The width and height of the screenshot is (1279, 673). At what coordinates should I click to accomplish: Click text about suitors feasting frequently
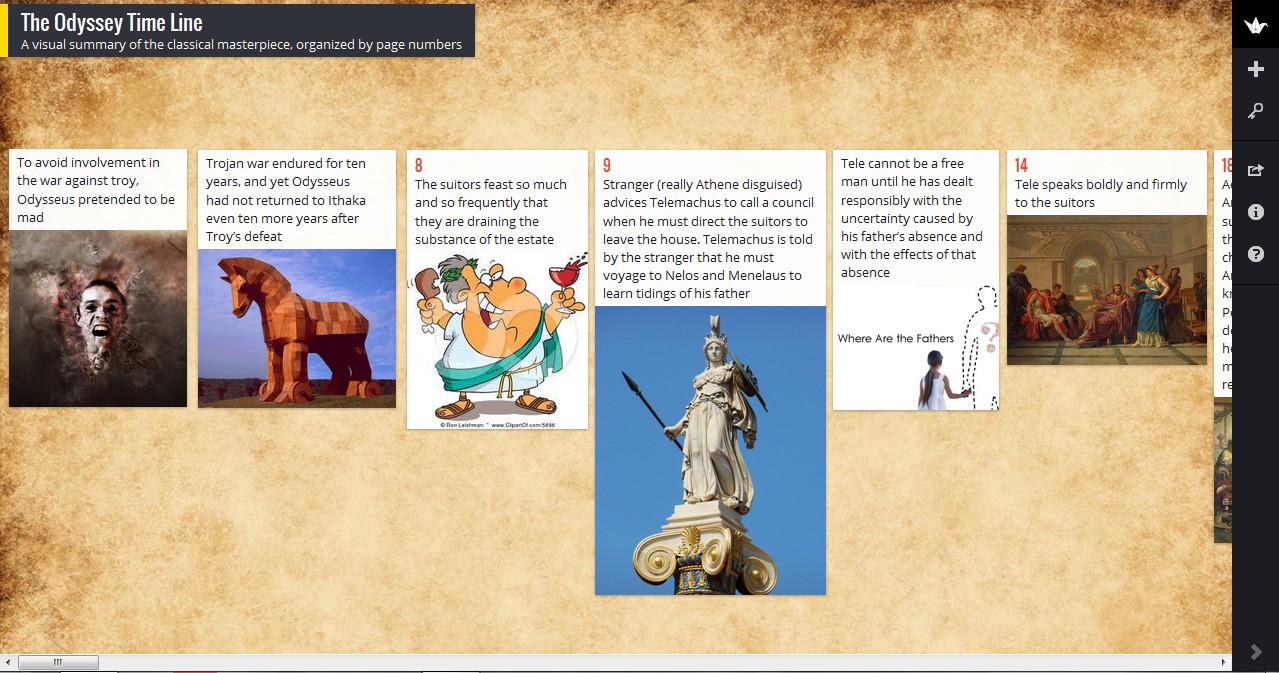pyautogui.click(x=491, y=212)
